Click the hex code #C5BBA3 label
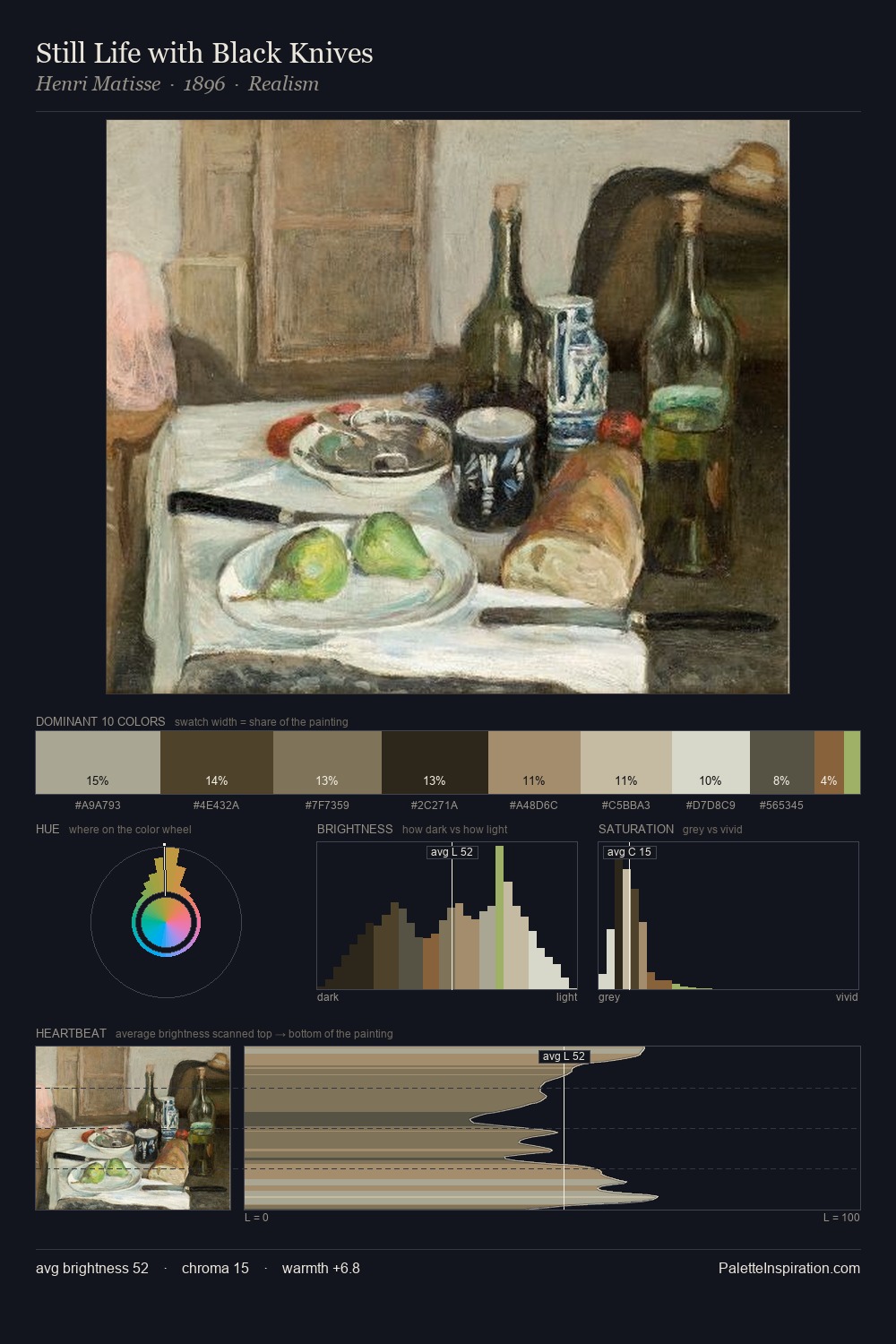Viewport: 896px width, 1344px height. [x=626, y=805]
